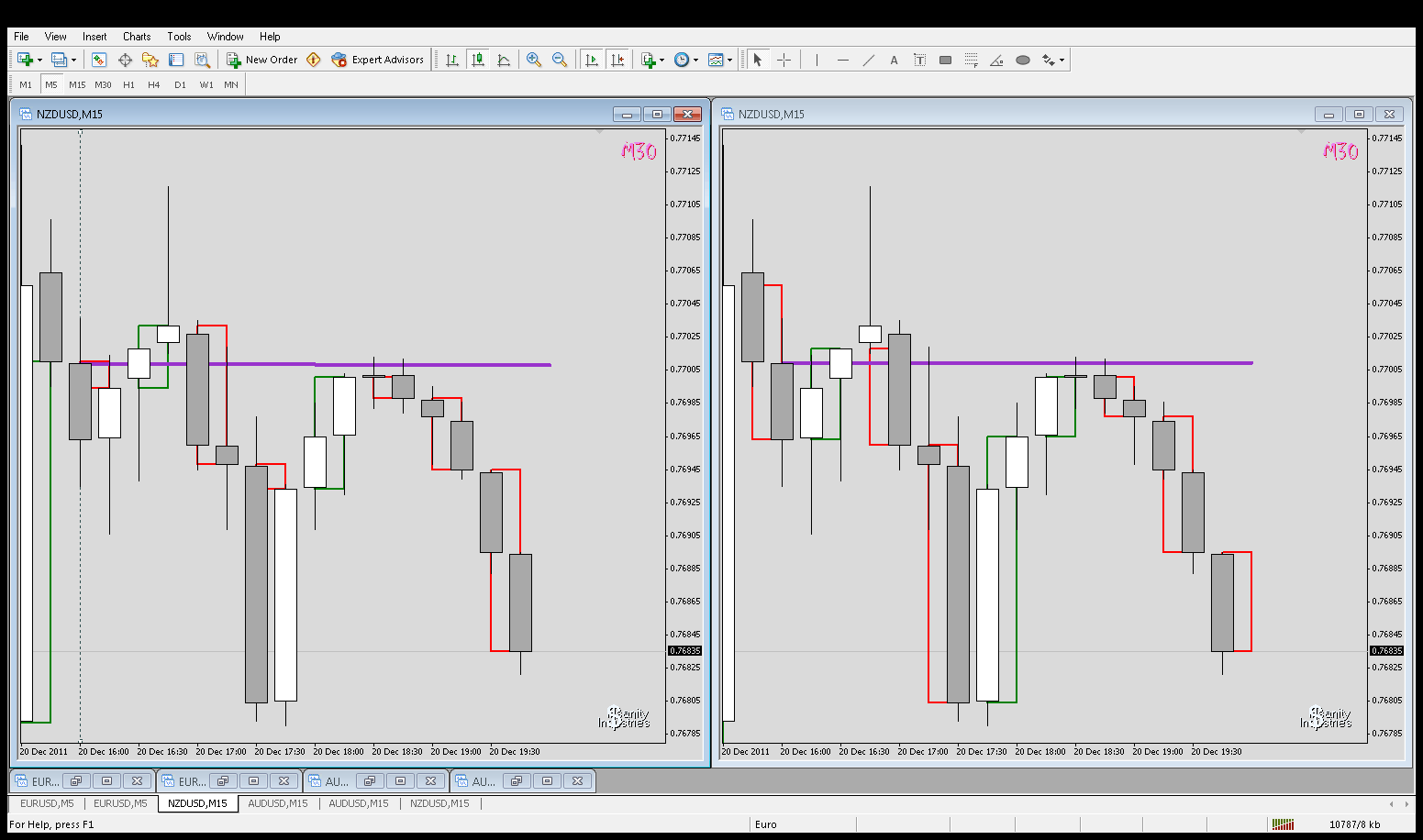Screen dimensions: 1423x840
Task: Launch the Strategy Tester icon
Action: coord(202,60)
